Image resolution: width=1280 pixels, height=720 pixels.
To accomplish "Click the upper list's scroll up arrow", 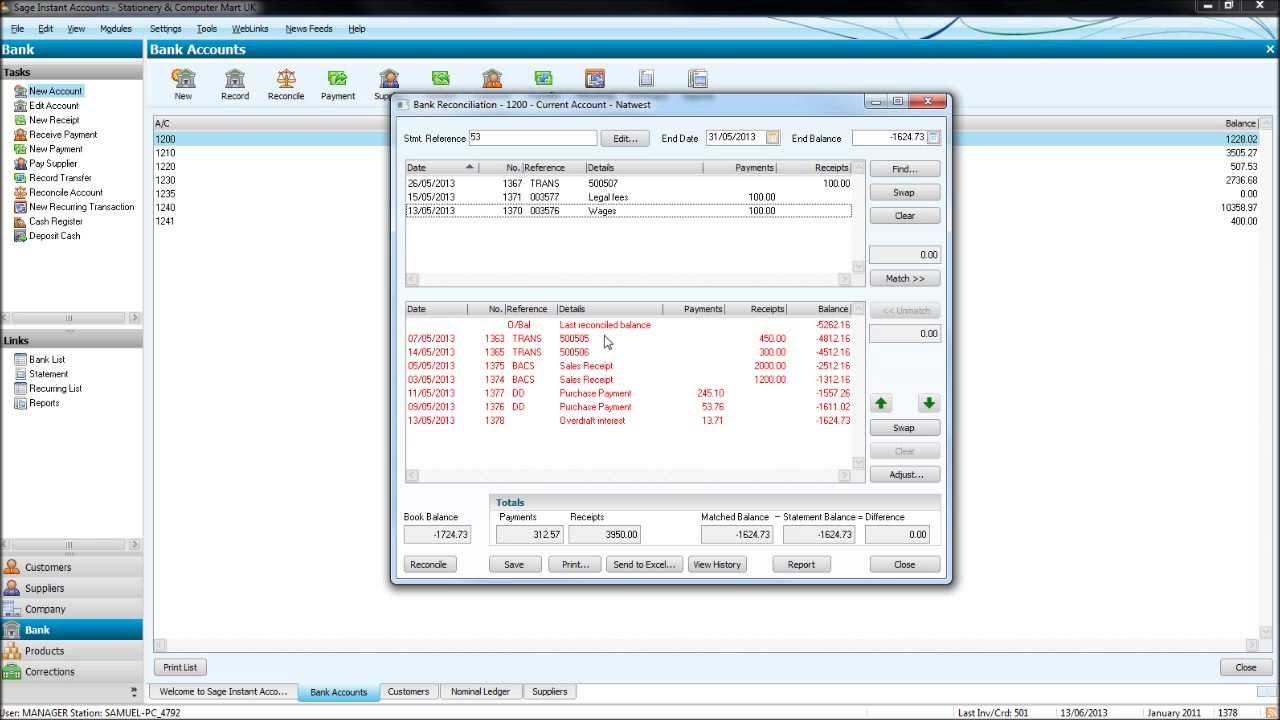I will pyautogui.click(x=858, y=168).
